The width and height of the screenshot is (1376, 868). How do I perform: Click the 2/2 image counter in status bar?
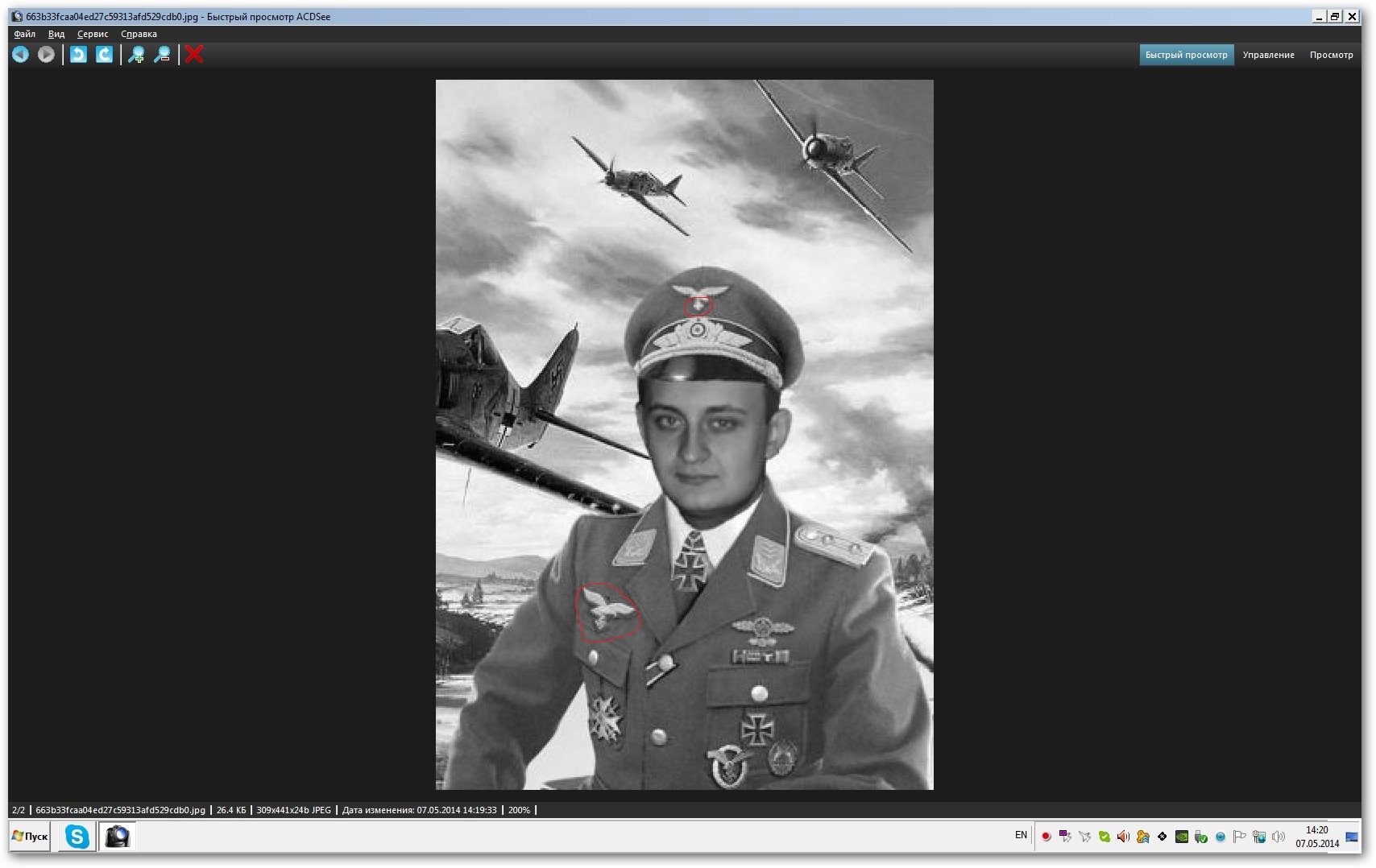pyautogui.click(x=19, y=810)
